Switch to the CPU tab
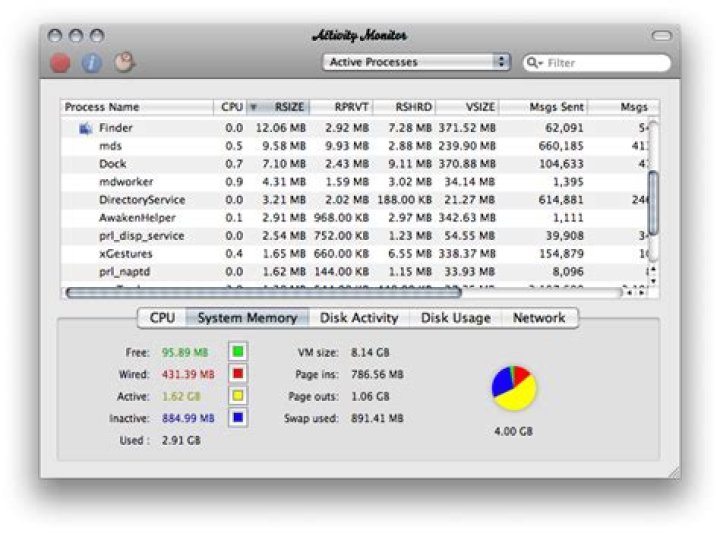The height and width of the screenshot is (533, 720). coord(162,318)
